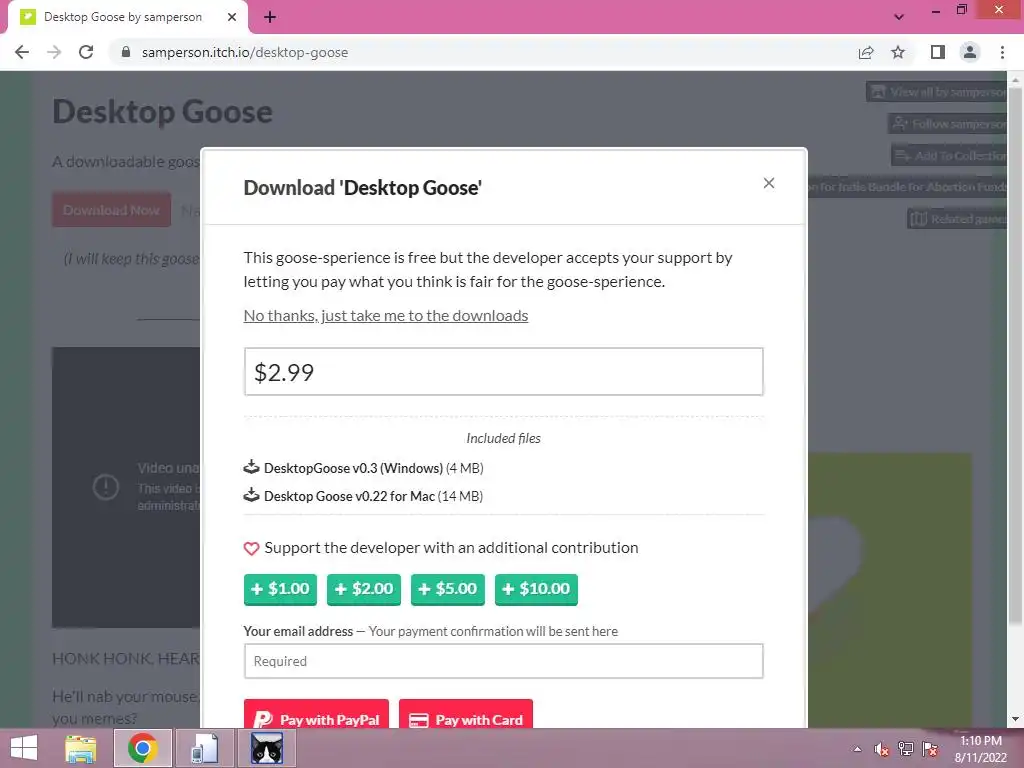Show hidden system tray icons
The height and width of the screenshot is (768, 1024).
[857, 749]
